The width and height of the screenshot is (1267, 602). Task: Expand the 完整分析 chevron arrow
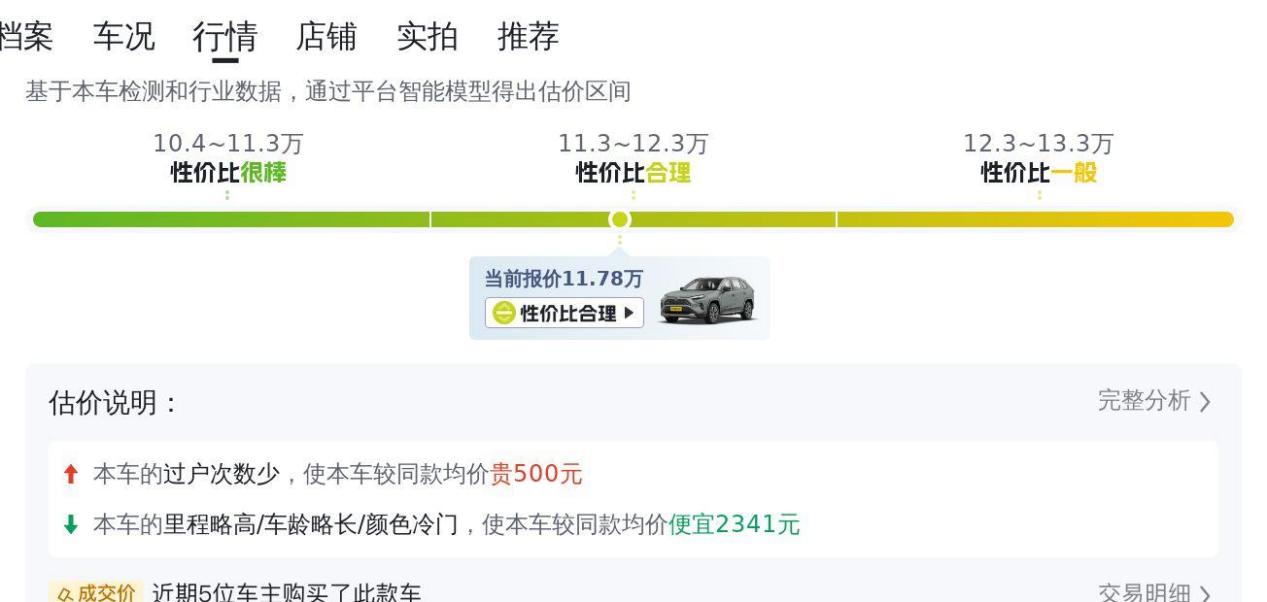pos(1205,402)
